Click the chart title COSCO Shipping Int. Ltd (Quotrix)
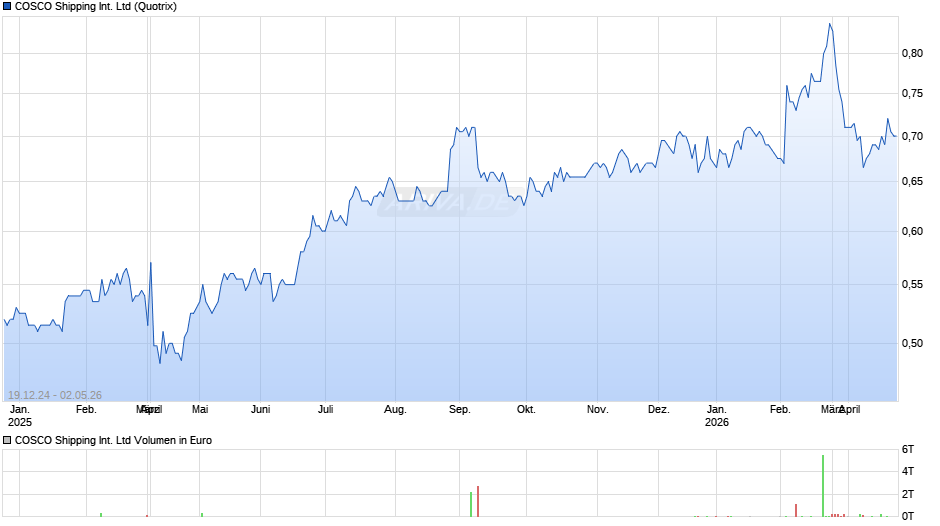Viewport: 940px width, 526px height. tap(95, 7)
